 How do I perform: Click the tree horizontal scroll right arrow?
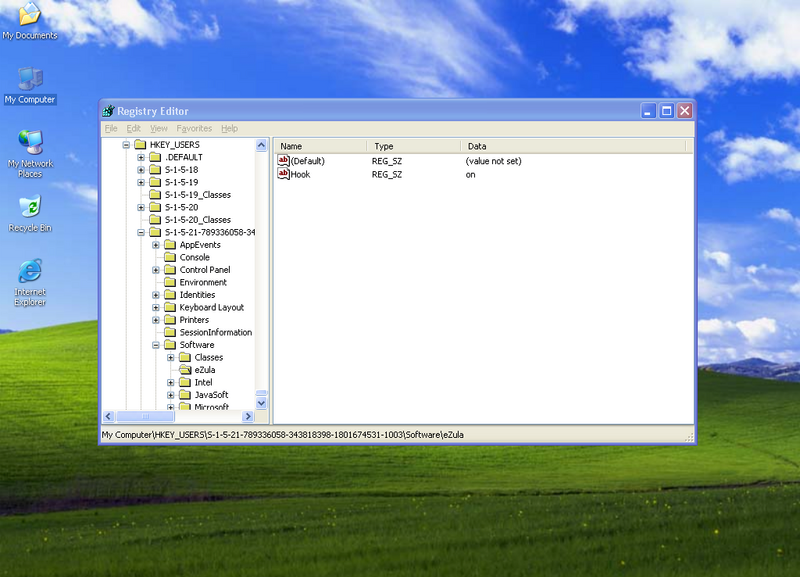point(248,416)
